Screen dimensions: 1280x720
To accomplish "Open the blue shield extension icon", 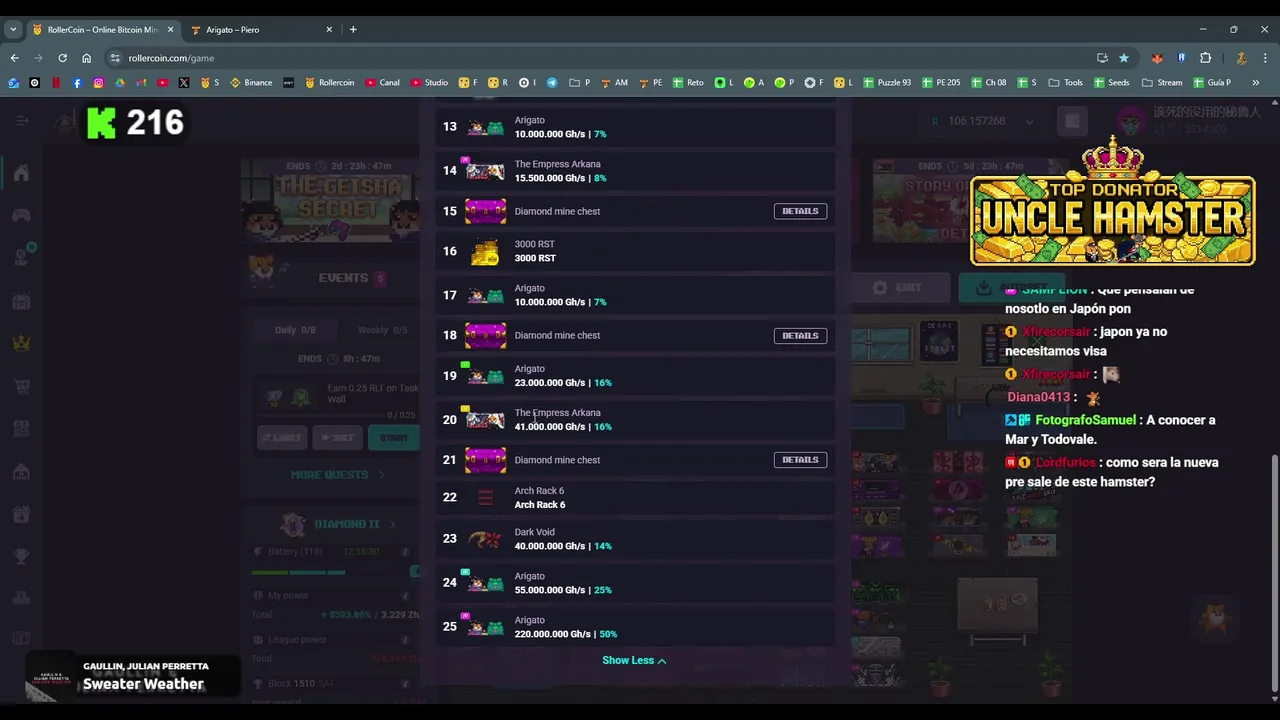I will (1182, 58).
